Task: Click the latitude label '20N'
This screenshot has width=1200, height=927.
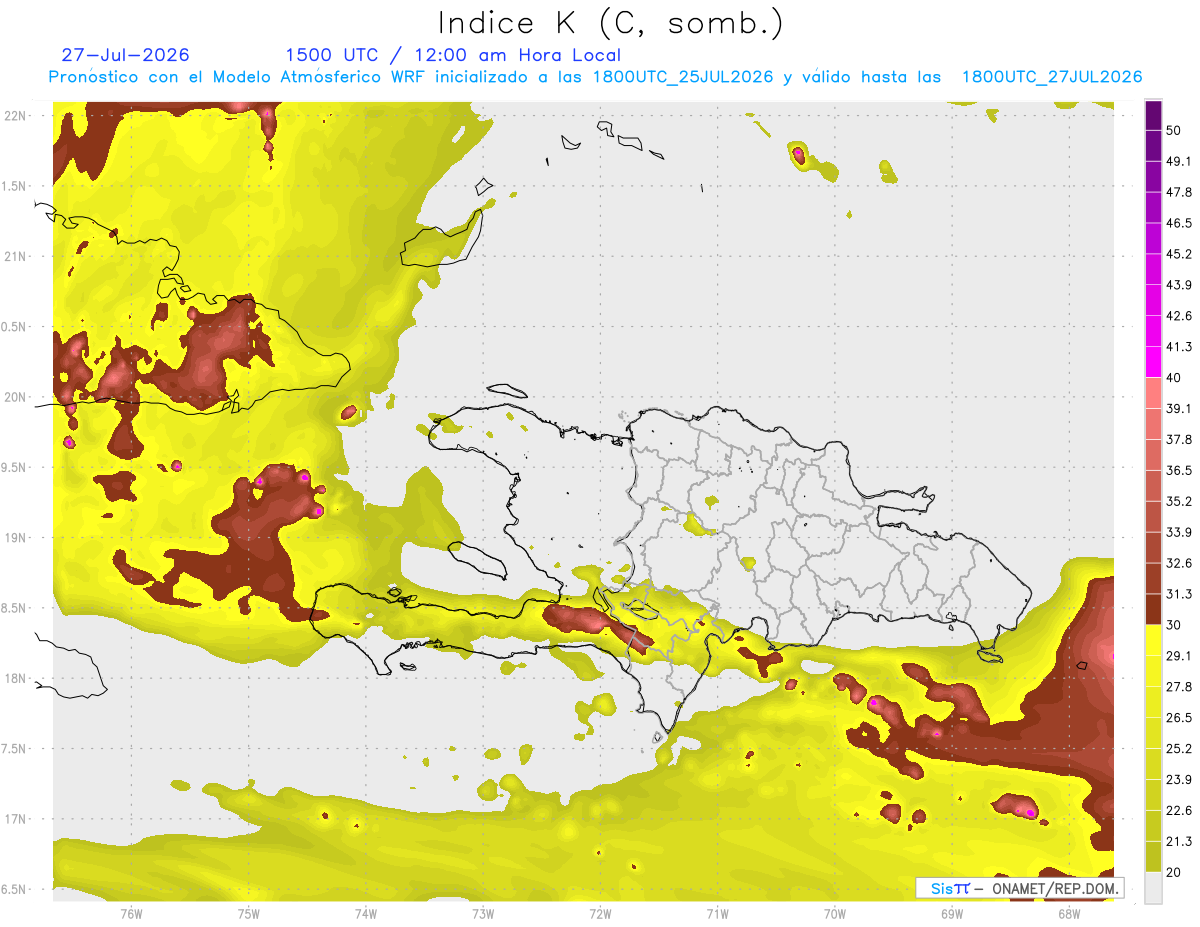Action: pos(15,397)
